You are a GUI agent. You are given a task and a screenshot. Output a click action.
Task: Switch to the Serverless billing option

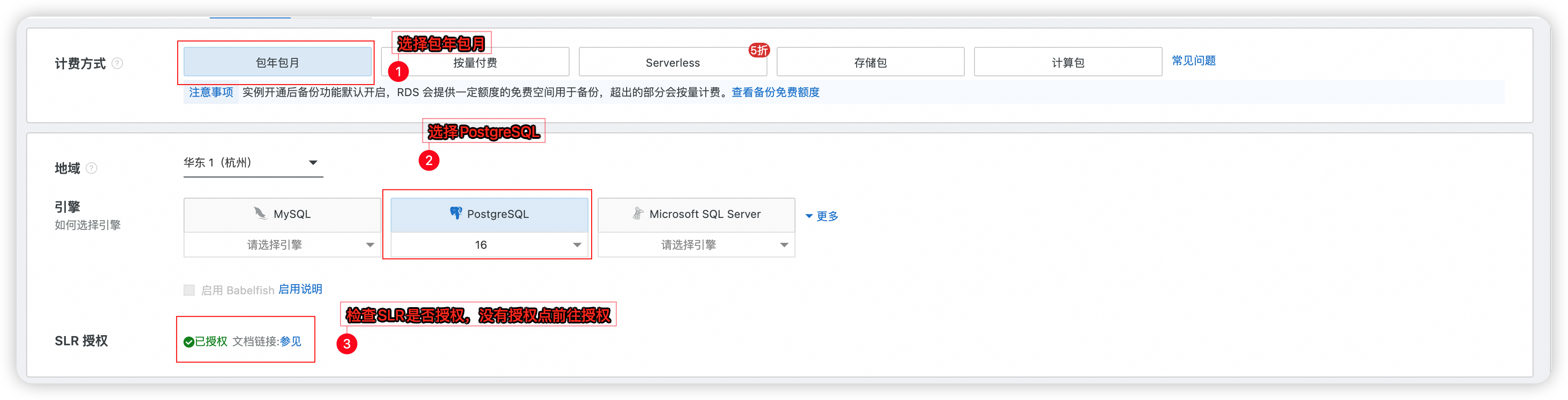pos(672,63)
